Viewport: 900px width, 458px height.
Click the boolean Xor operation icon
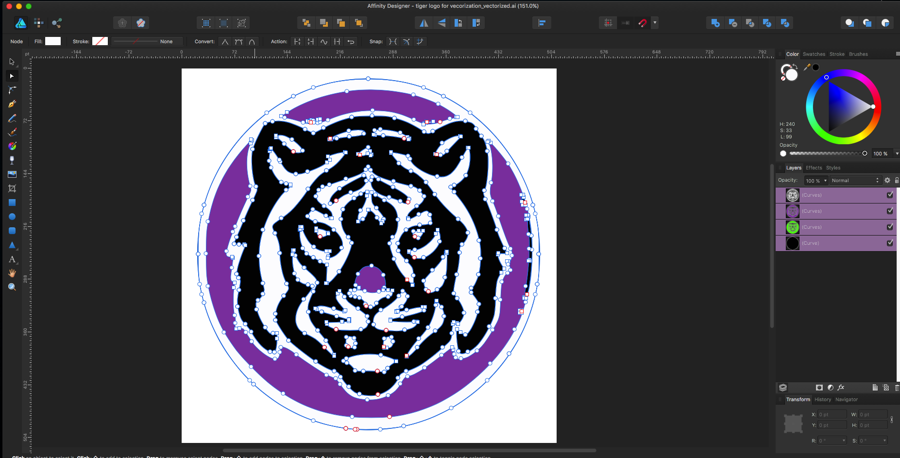[768, 23]
